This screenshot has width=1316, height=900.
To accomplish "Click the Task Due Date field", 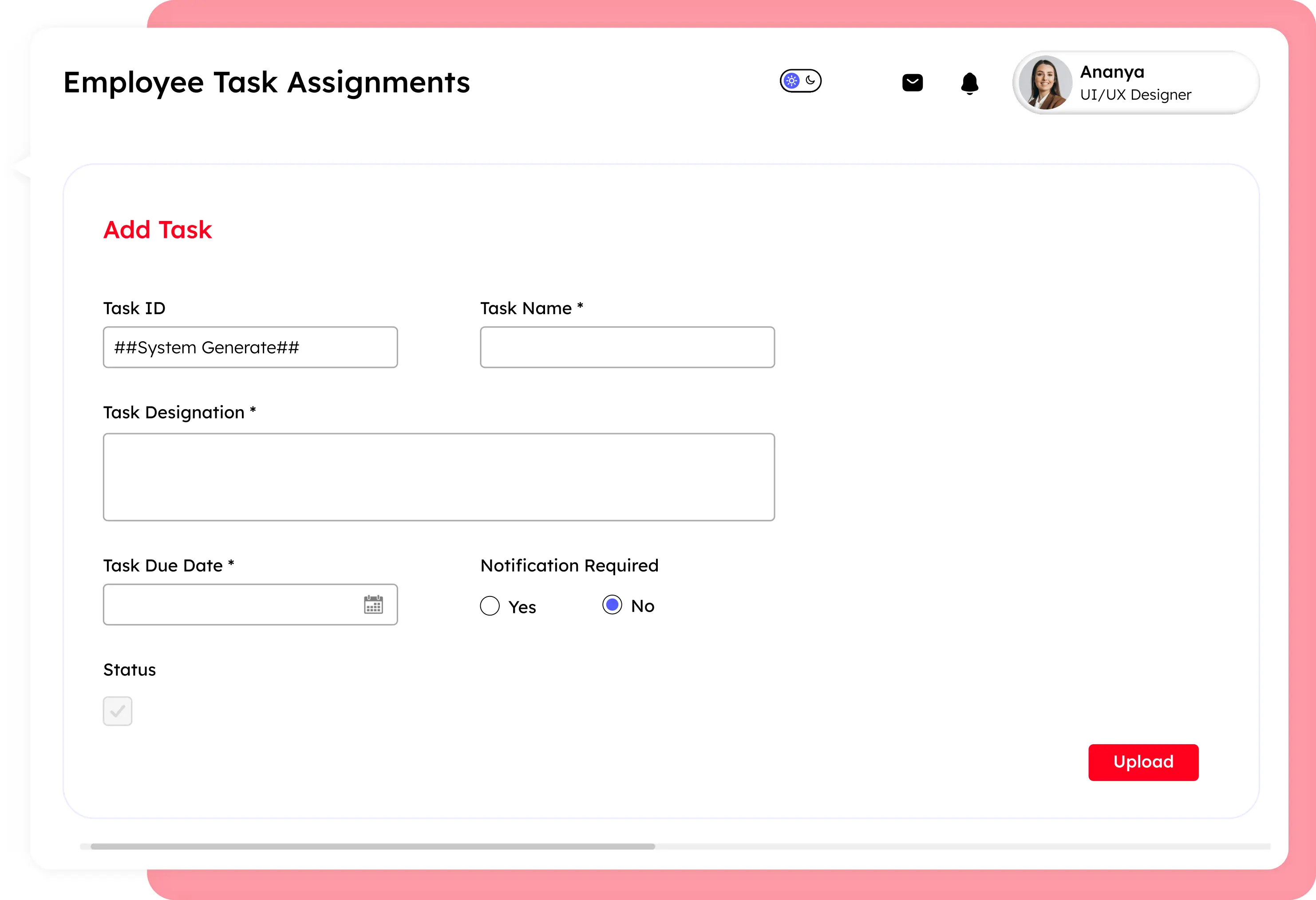I will coord(232,604).
